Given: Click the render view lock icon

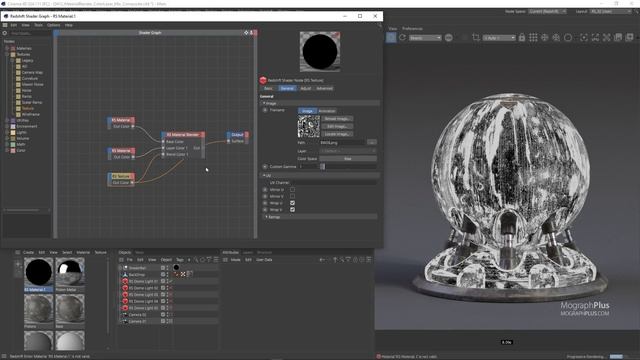Looking at the screenshot, I should coord(522,38).
